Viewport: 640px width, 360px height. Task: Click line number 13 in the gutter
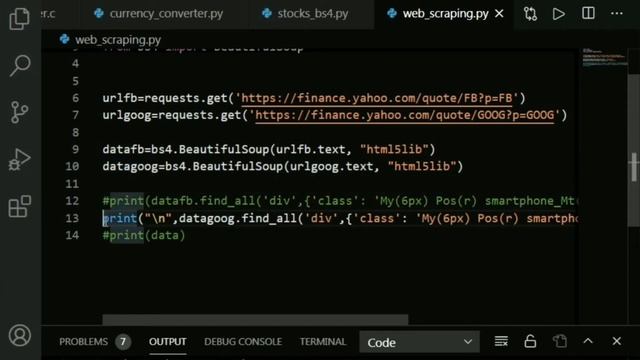(72, 218)
